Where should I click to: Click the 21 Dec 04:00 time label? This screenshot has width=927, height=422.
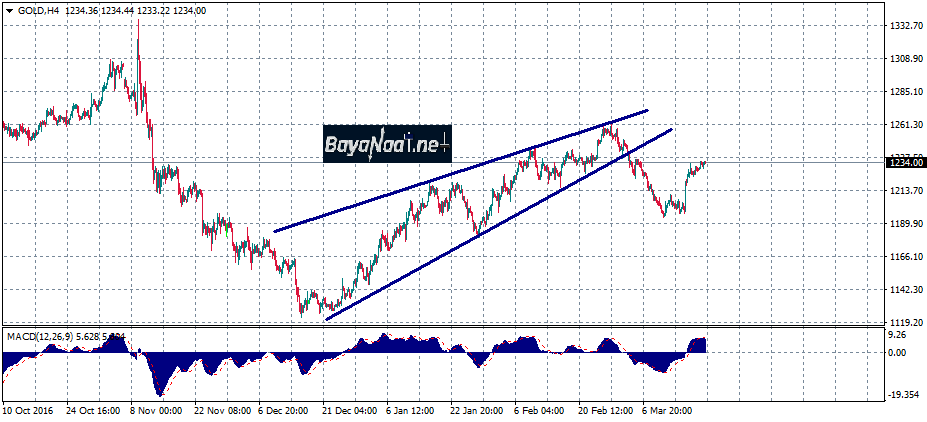tap(349, 410)
